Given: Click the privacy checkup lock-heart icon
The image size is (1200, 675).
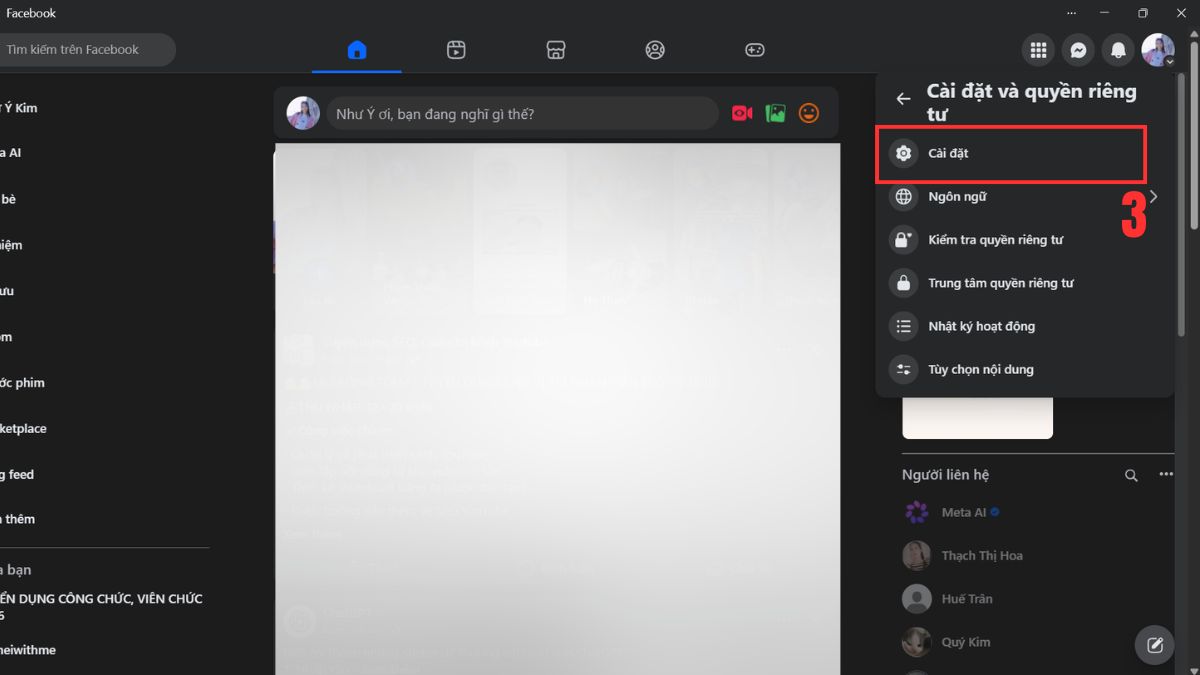Looking at the screenshot, I should click(904, 240).
